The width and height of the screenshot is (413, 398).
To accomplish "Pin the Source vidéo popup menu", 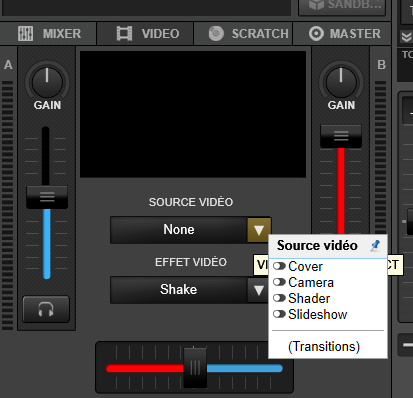I will [375, 246].
